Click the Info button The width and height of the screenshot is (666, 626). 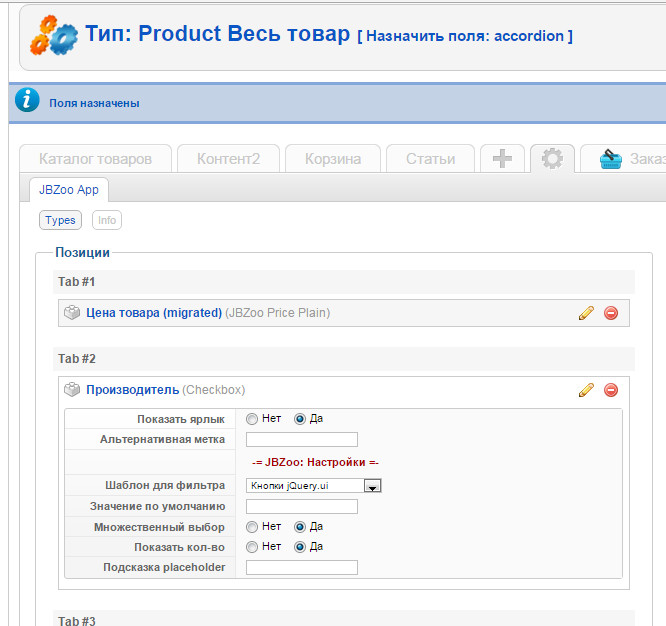[107, 220]
